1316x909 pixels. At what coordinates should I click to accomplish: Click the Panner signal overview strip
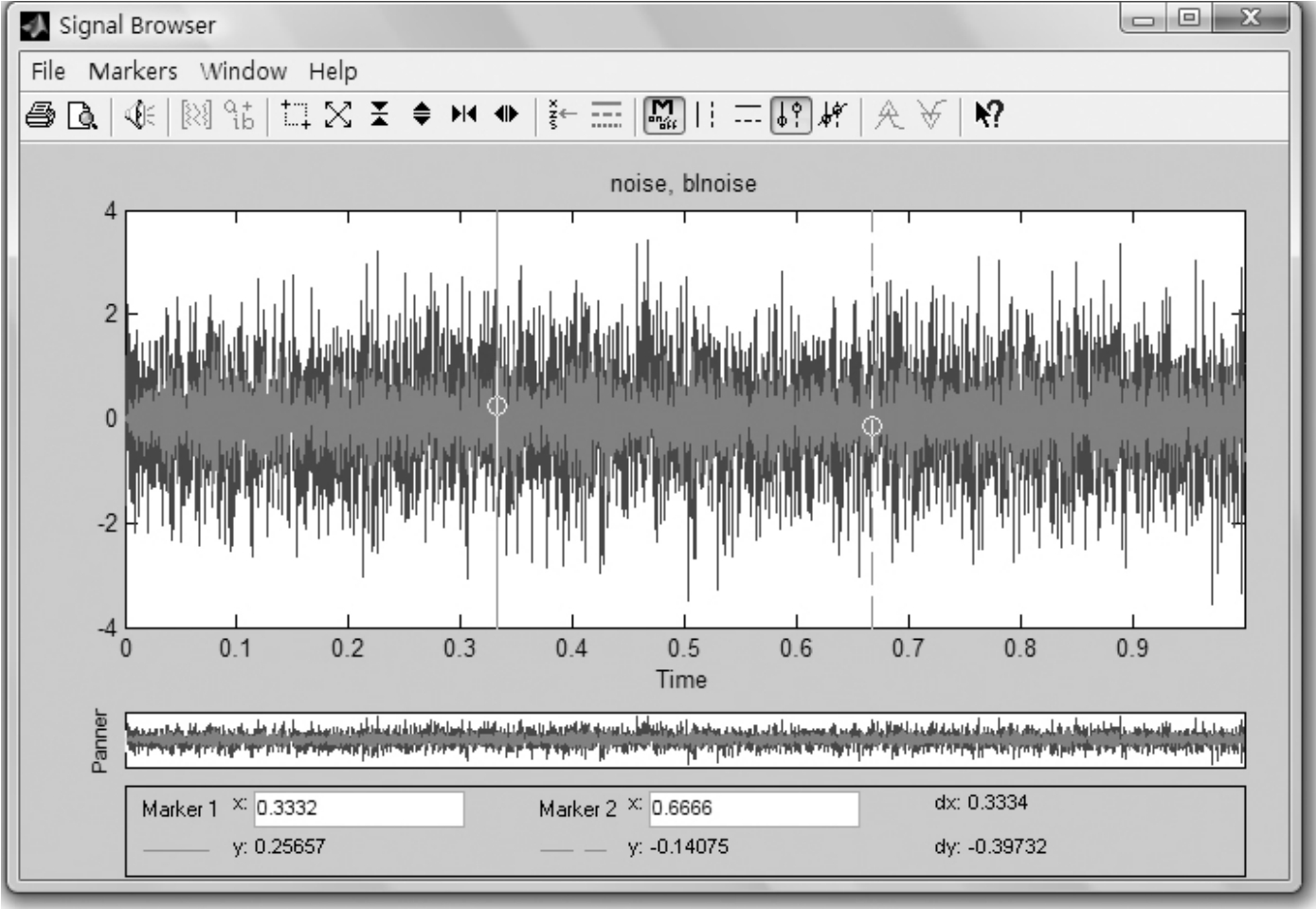pyautogui.click(x=685, y=739)
